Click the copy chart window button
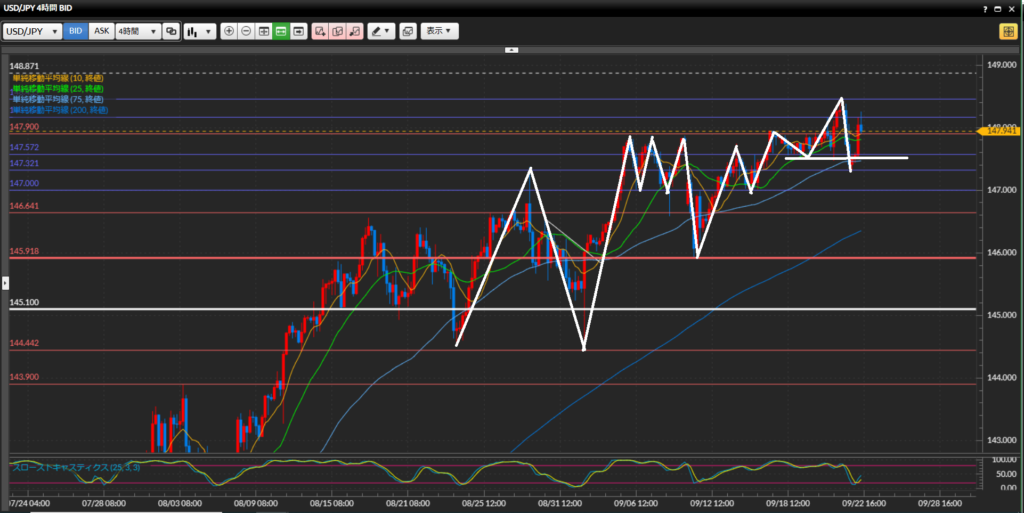 point(408,31)
